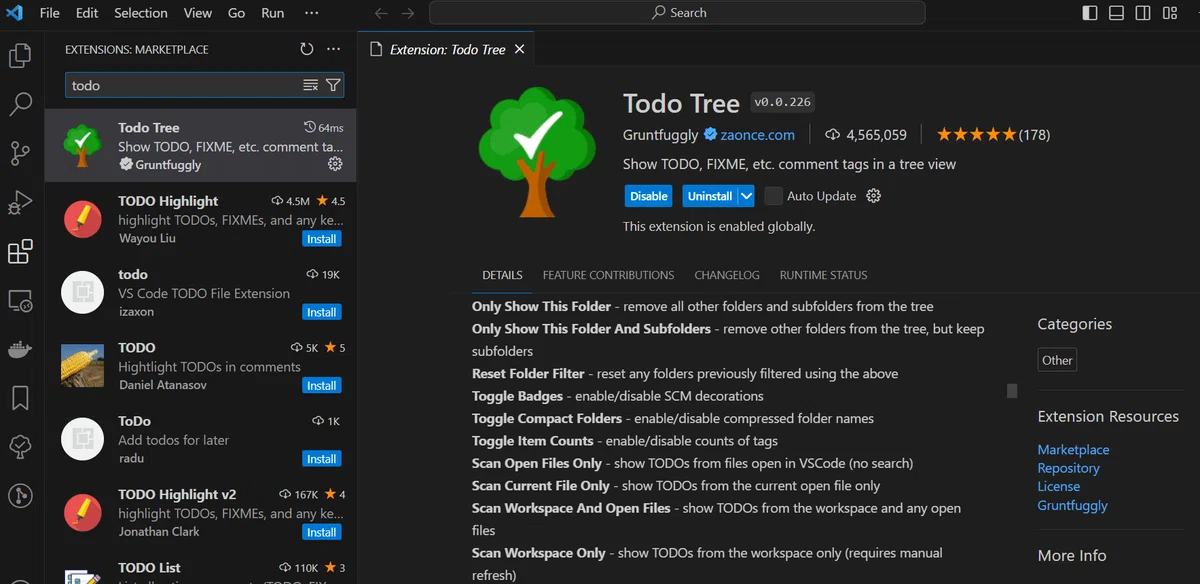This screenshot has width=1200, height=584.
Task: Open the extensions filter menu
Action: coord(333,85)
